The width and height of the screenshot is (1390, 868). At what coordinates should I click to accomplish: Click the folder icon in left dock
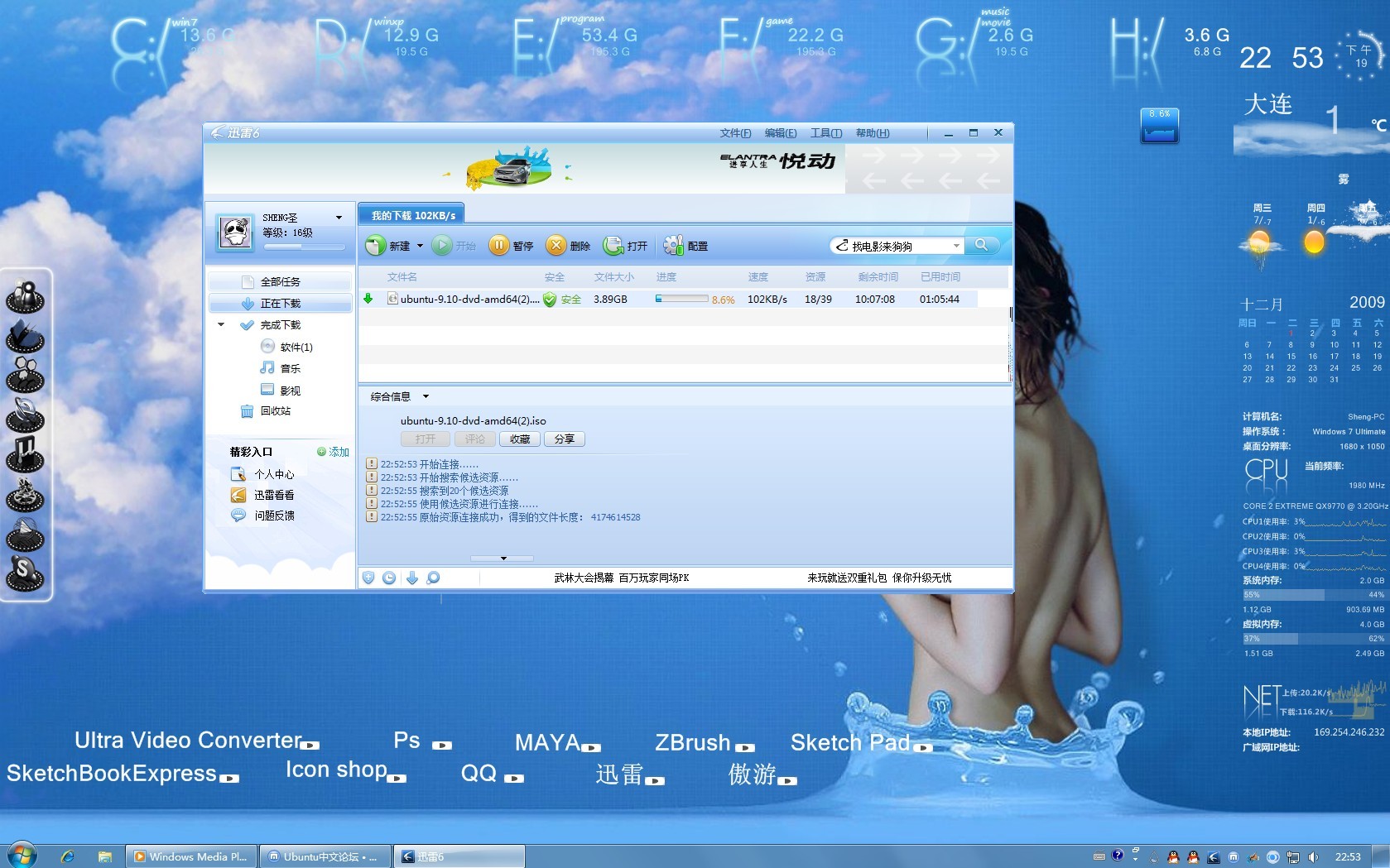pyautogui.click(x=25, y=336)
